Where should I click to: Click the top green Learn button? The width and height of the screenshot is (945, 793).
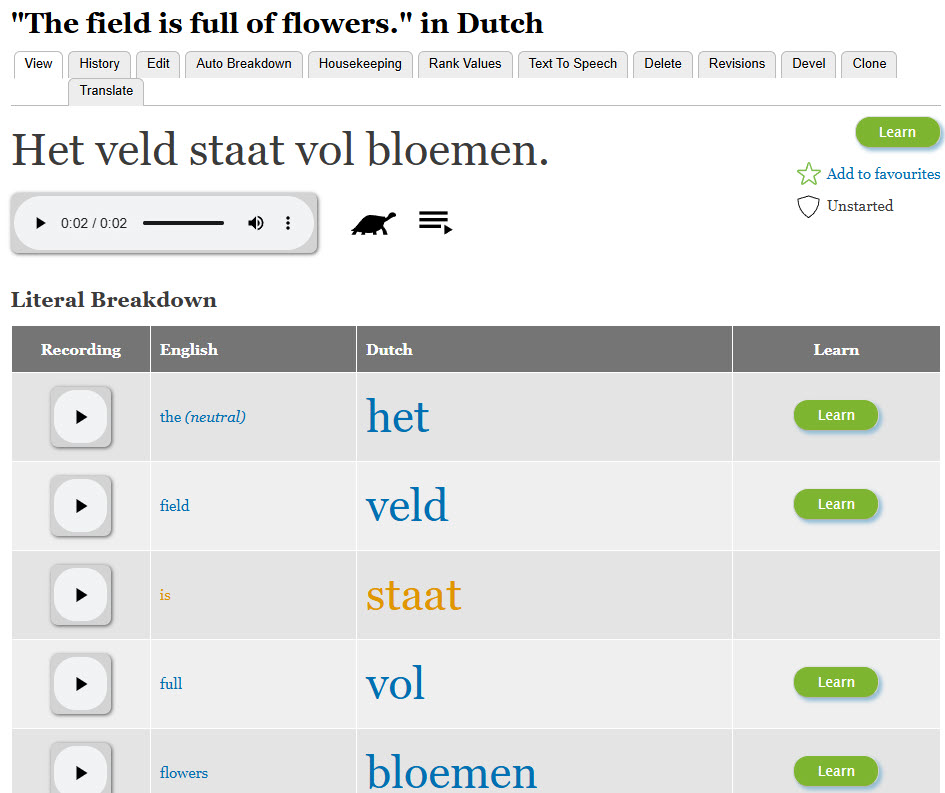tap(897, 132)
